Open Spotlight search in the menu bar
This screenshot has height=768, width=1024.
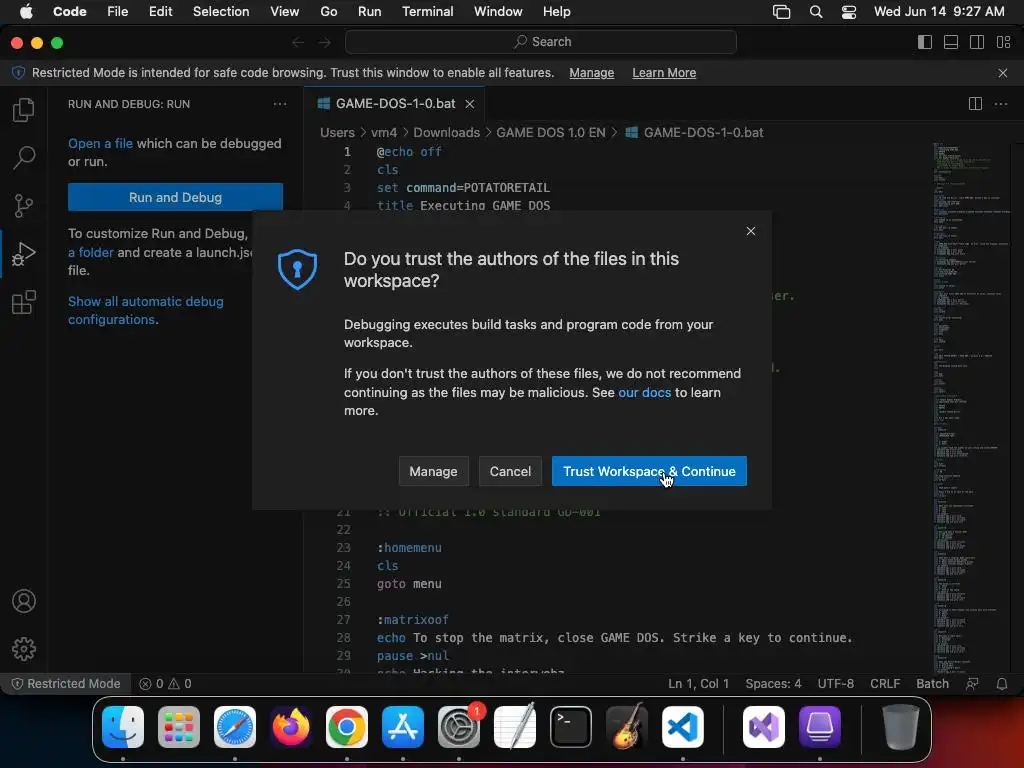816,12
